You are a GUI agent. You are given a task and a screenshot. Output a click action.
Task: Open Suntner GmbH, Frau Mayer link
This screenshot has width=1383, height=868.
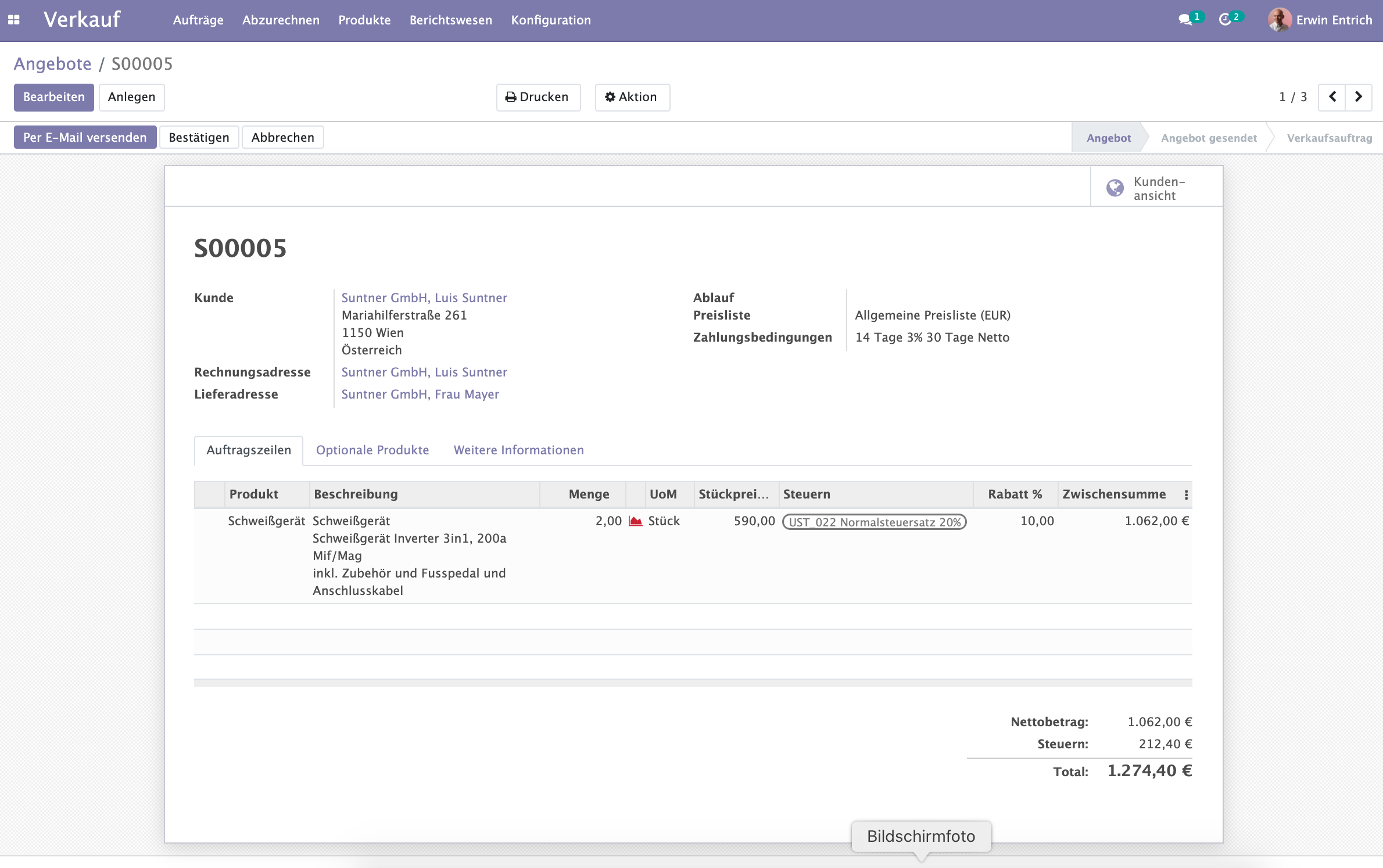click(420, 394)
